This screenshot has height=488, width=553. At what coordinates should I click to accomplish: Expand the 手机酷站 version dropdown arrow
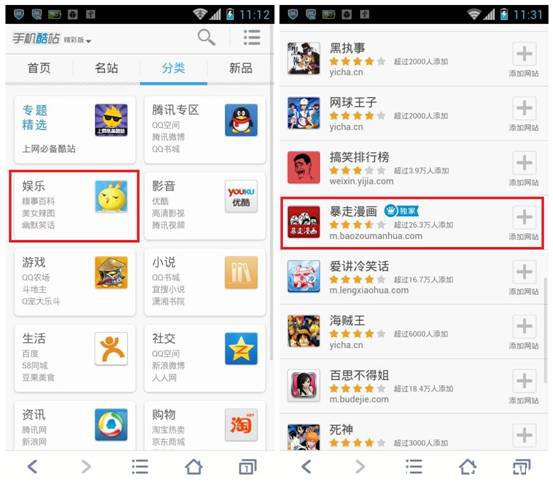pyautogui.click(x=89, y=41)
